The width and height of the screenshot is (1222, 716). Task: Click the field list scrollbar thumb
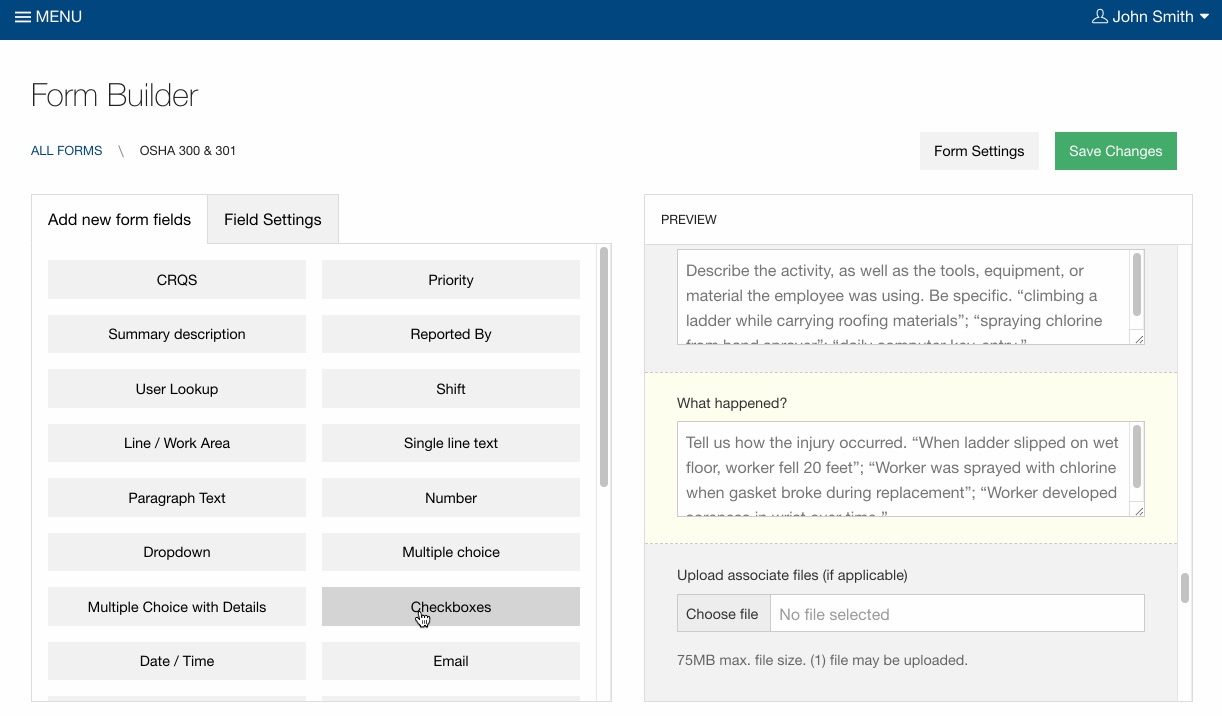click(604, 367)
